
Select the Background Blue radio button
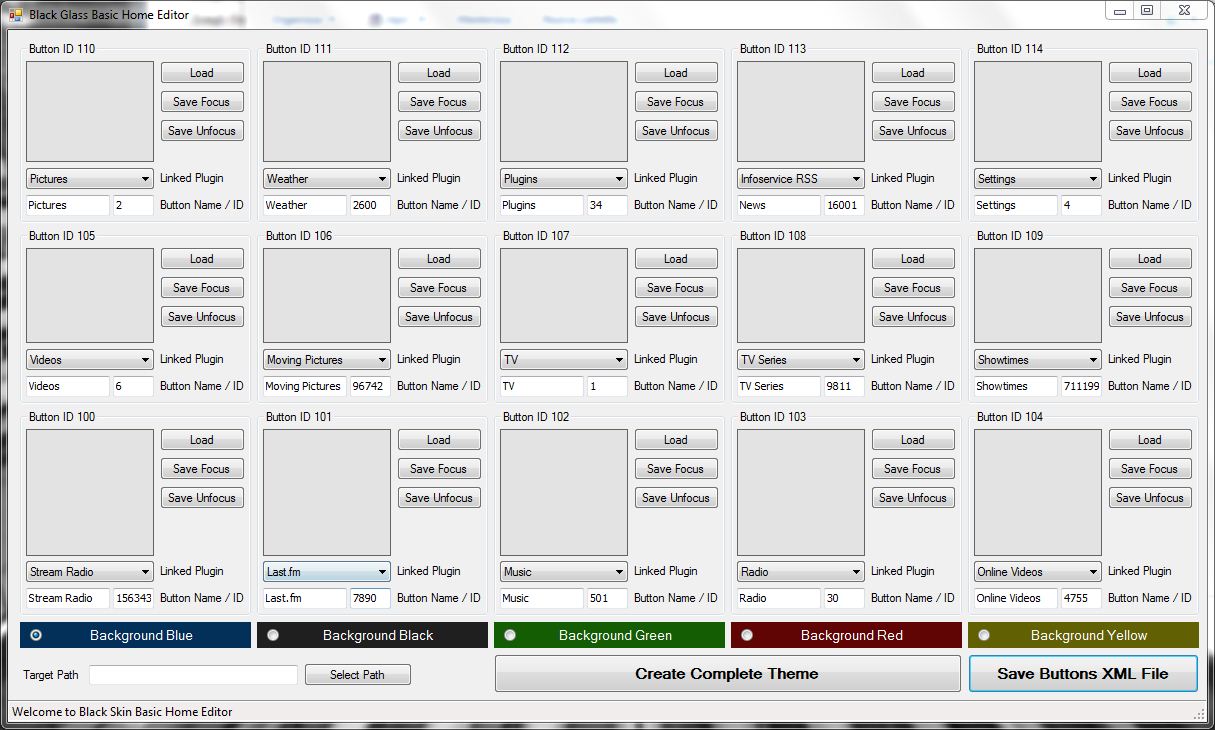tap(37, 635)
